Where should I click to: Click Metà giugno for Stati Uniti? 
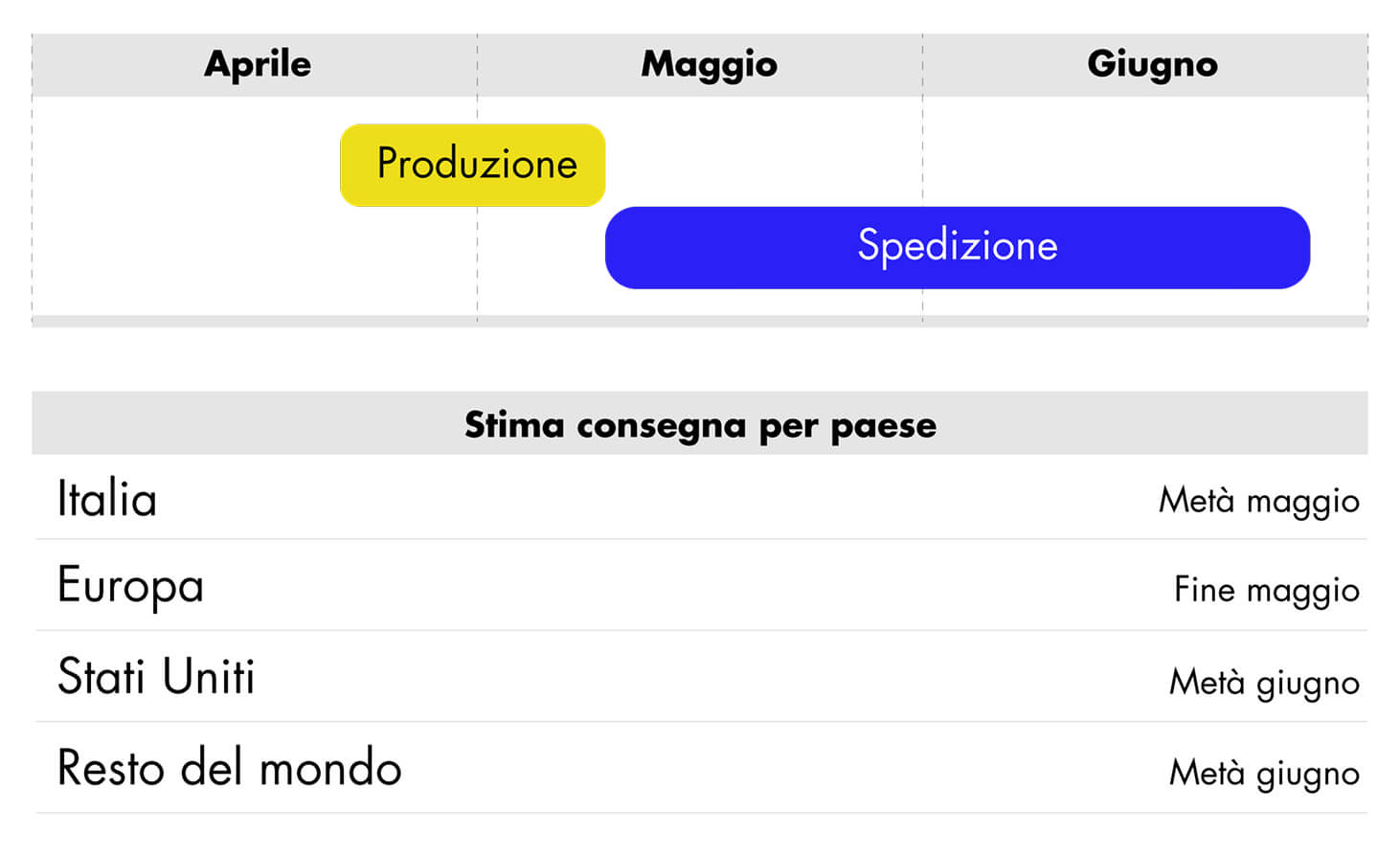1264,683
